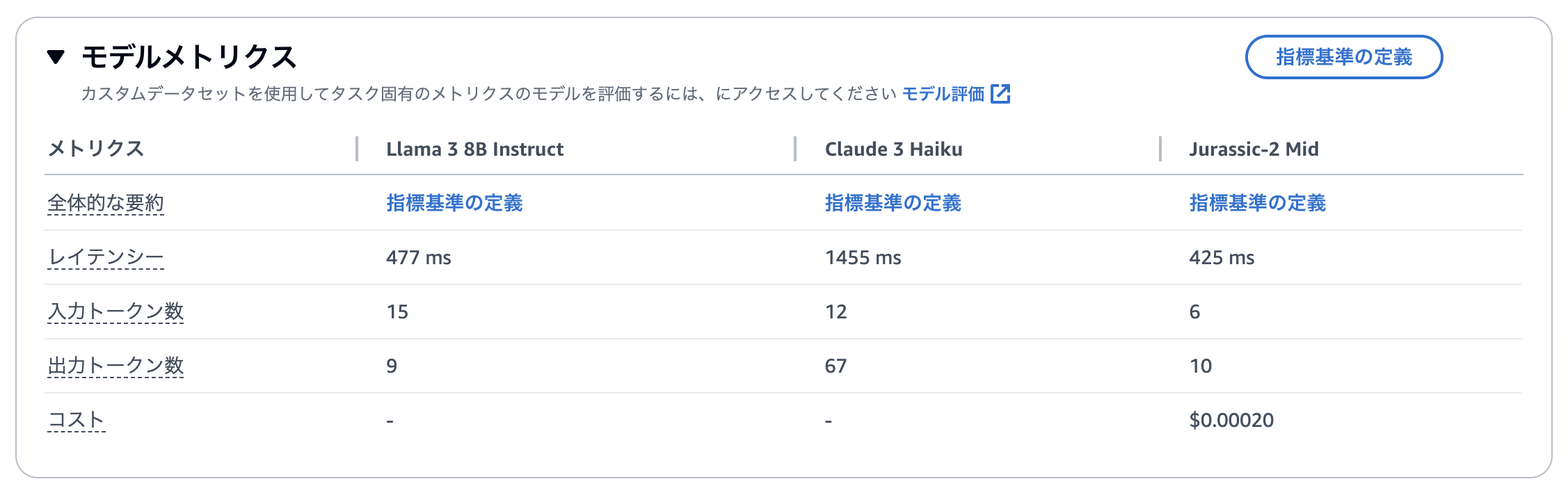
Task: Click the column divider after メトリクス header
Action: 357,149
